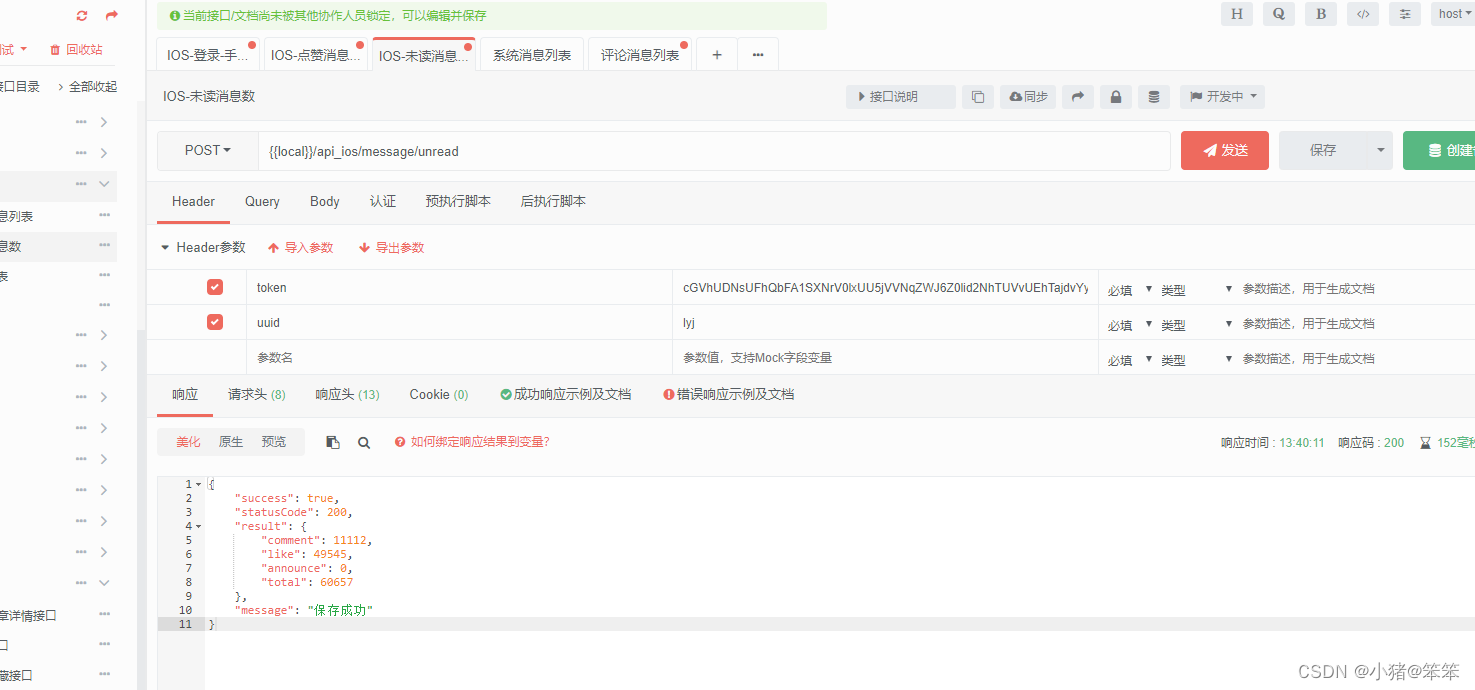1475x690 pixels.
Task: Uncheck the uuid header checkbox
Action: pyautogui.click(x=214, y=322)
